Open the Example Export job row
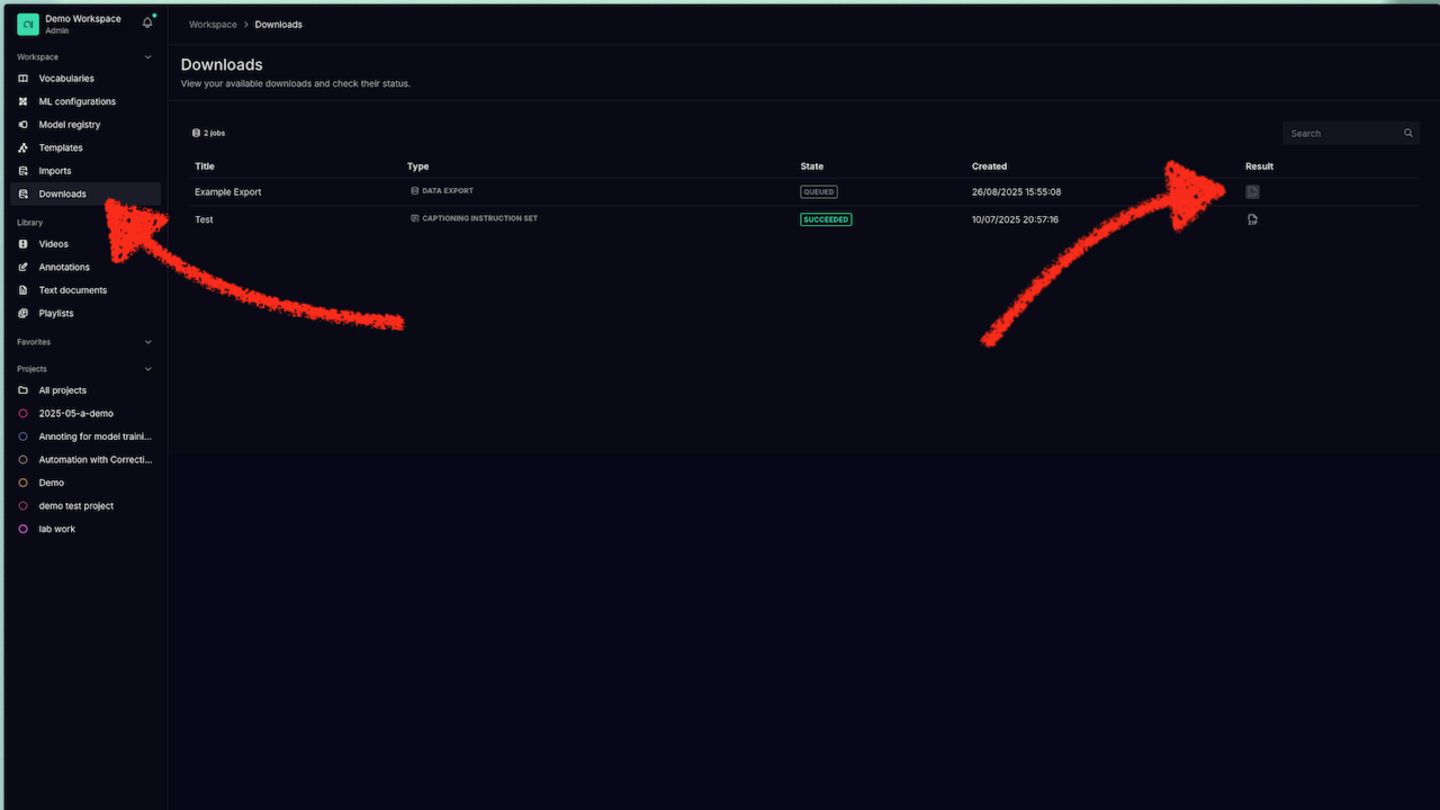 coord(228,192)
